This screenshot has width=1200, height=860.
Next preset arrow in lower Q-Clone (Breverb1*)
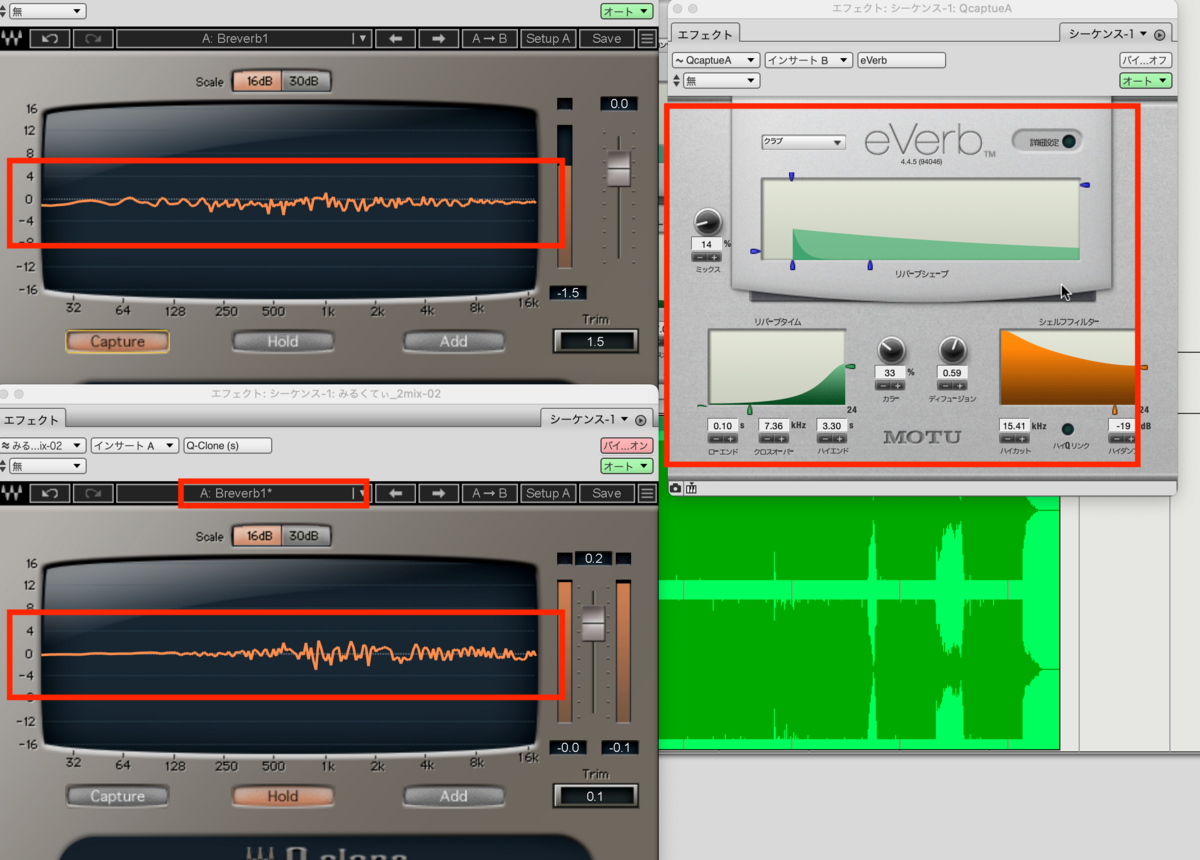[438, 493]
